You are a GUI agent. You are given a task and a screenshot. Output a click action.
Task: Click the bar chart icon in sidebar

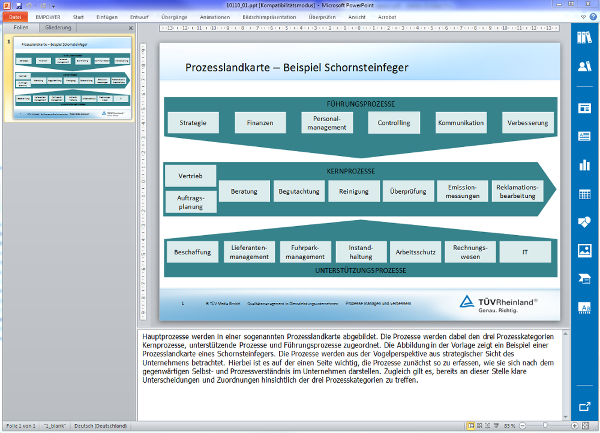(x=585, y=165)
